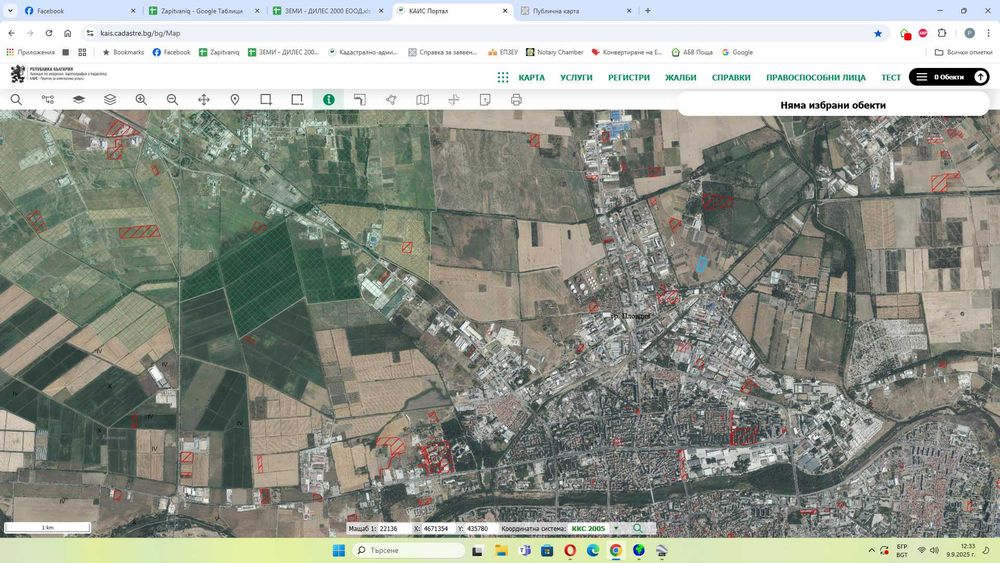Open the СПРАВКИ menu item
Screen dimensions: 1000x563
(731, 77)
